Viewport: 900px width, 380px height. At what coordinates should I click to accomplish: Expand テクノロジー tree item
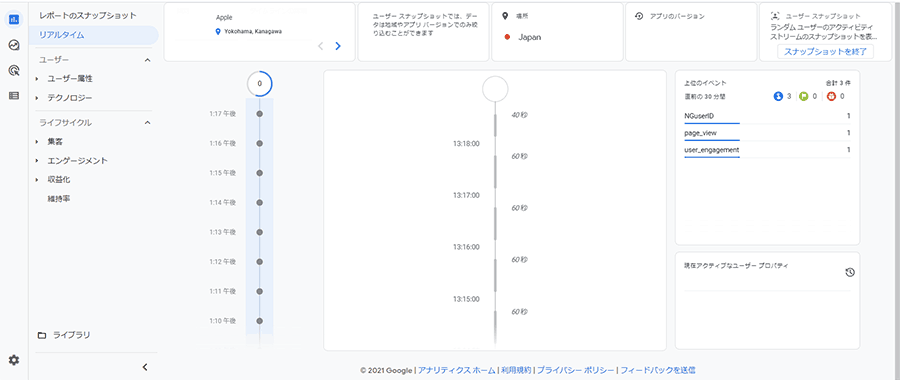click(x=37, y=99)
